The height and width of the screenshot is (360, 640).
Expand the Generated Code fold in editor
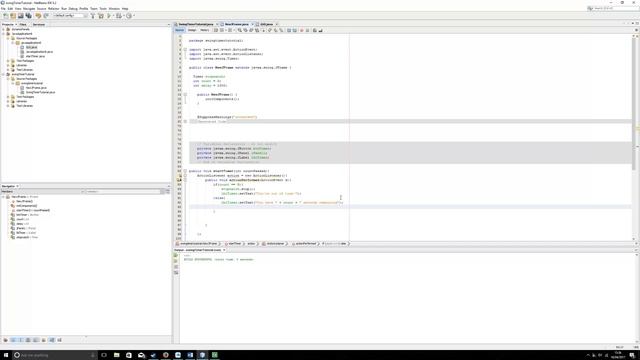[x=185, y=122]
